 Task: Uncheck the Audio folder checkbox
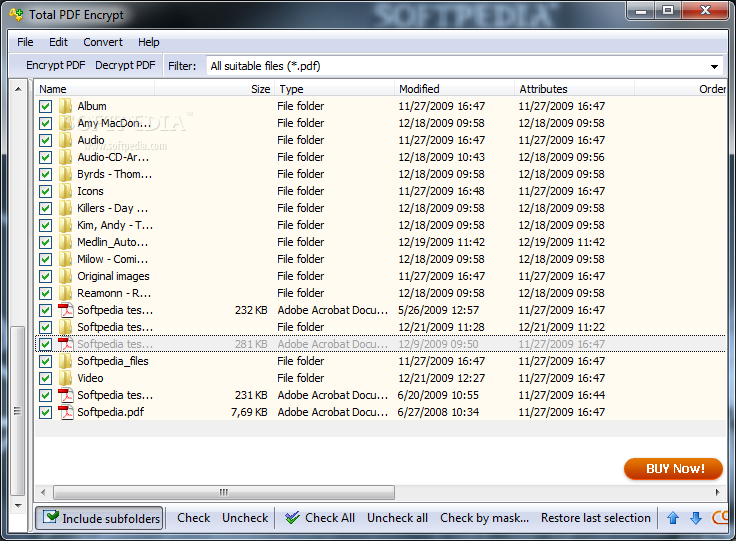point(46,140)
